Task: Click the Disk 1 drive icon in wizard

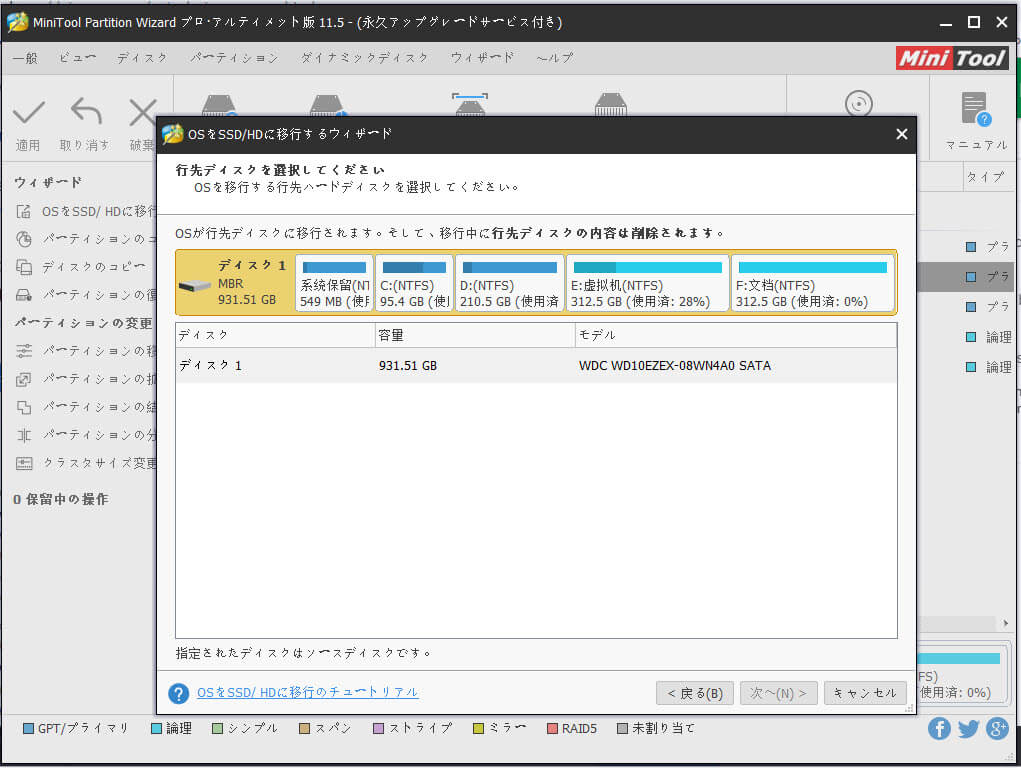Action: tap(195, 286)
